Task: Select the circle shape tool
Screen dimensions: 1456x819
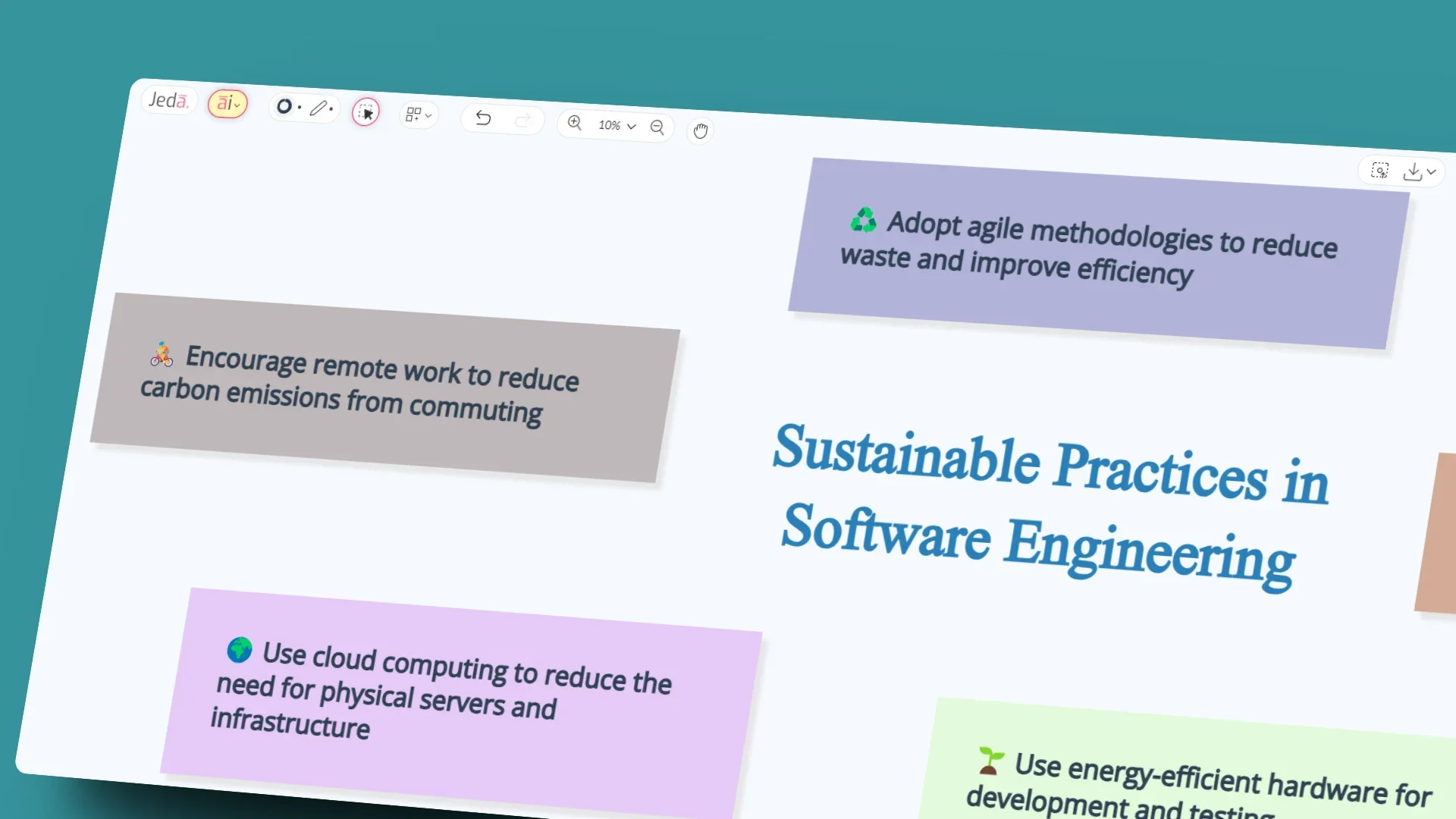Action: tap(284, 106)
